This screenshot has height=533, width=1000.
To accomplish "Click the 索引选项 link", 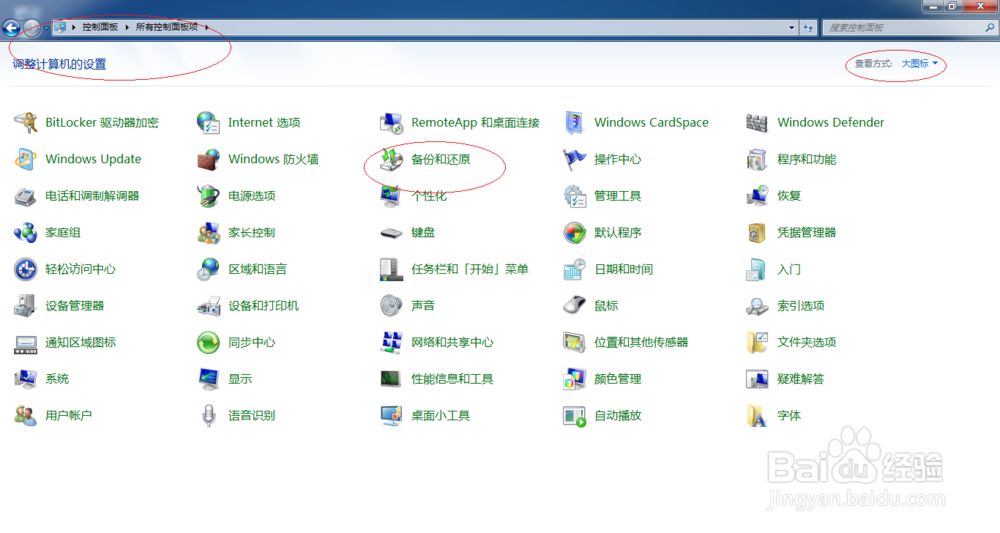I will coord(800,306).
